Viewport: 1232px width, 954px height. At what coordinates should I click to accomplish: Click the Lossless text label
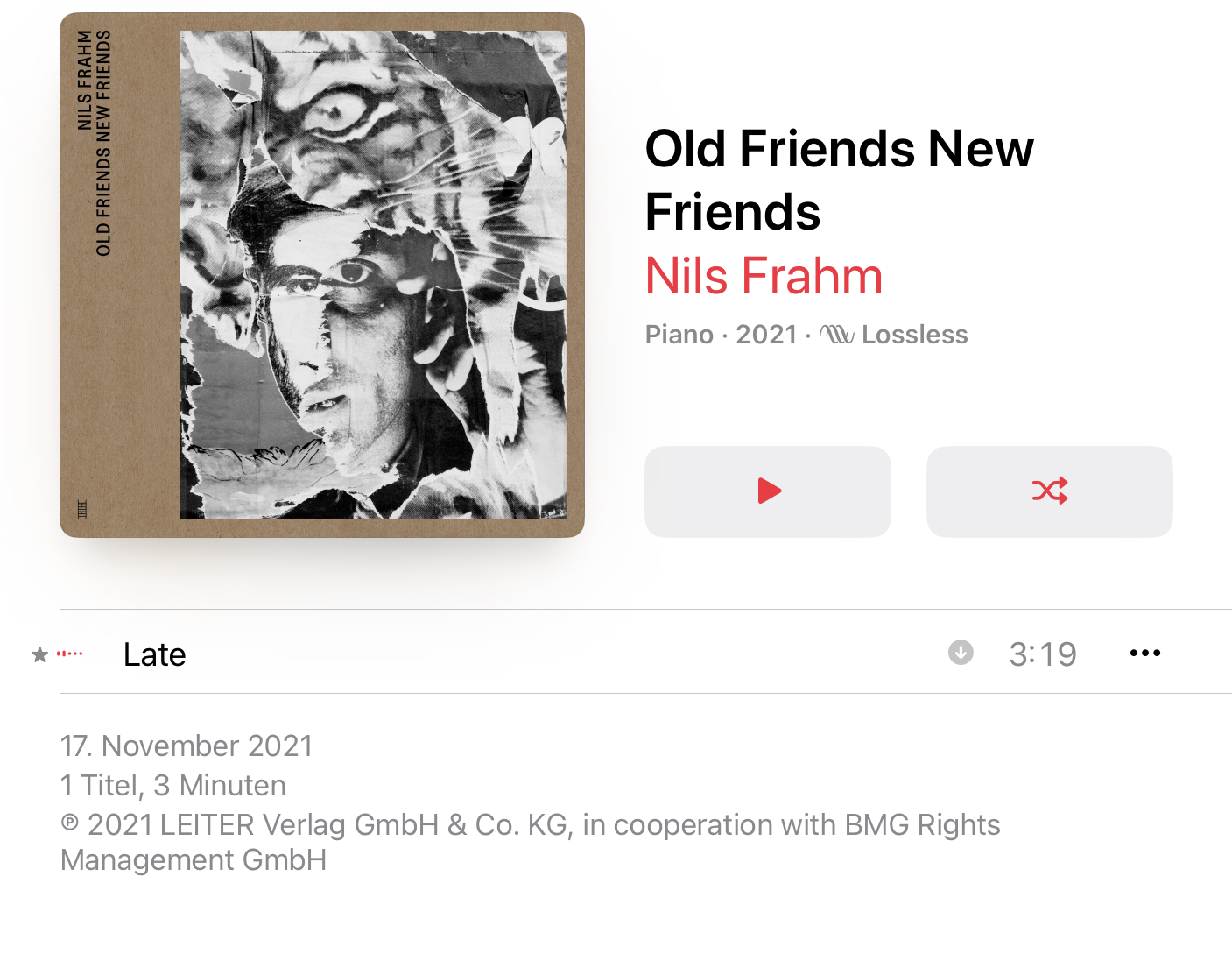915,335
